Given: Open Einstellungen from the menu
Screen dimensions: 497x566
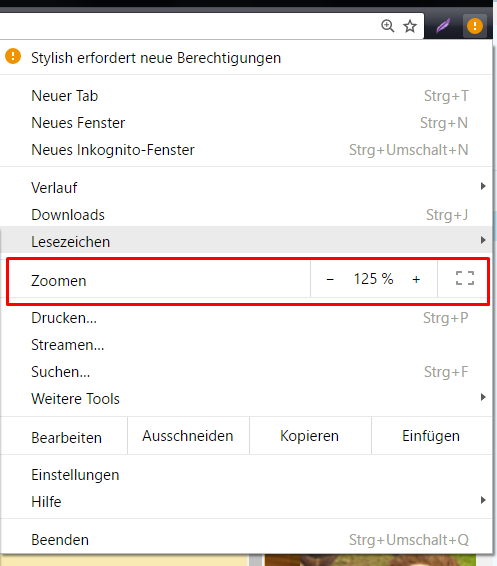Looking at the screenshot, I should point(246,475).
